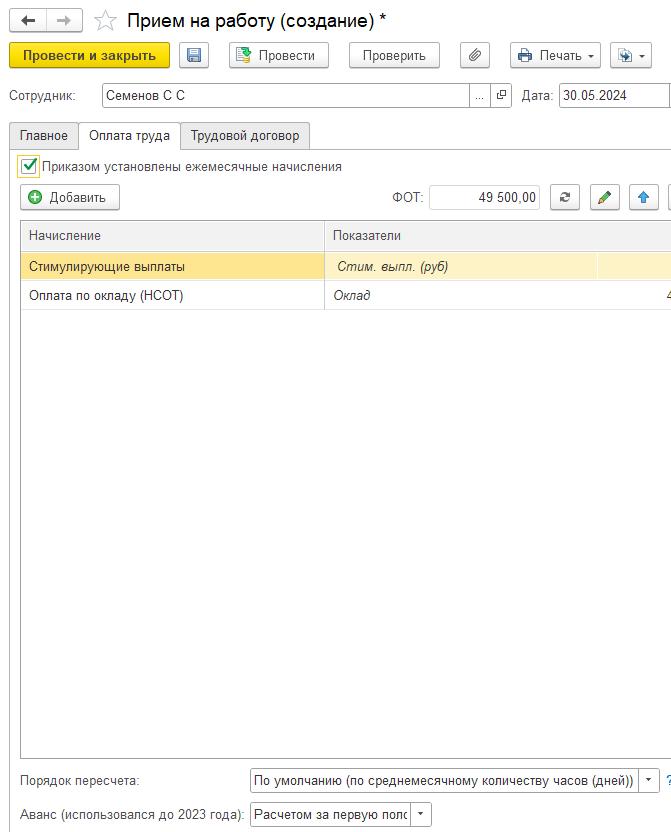Uncheck monthly accruals set by order

[x=29, y=167]
